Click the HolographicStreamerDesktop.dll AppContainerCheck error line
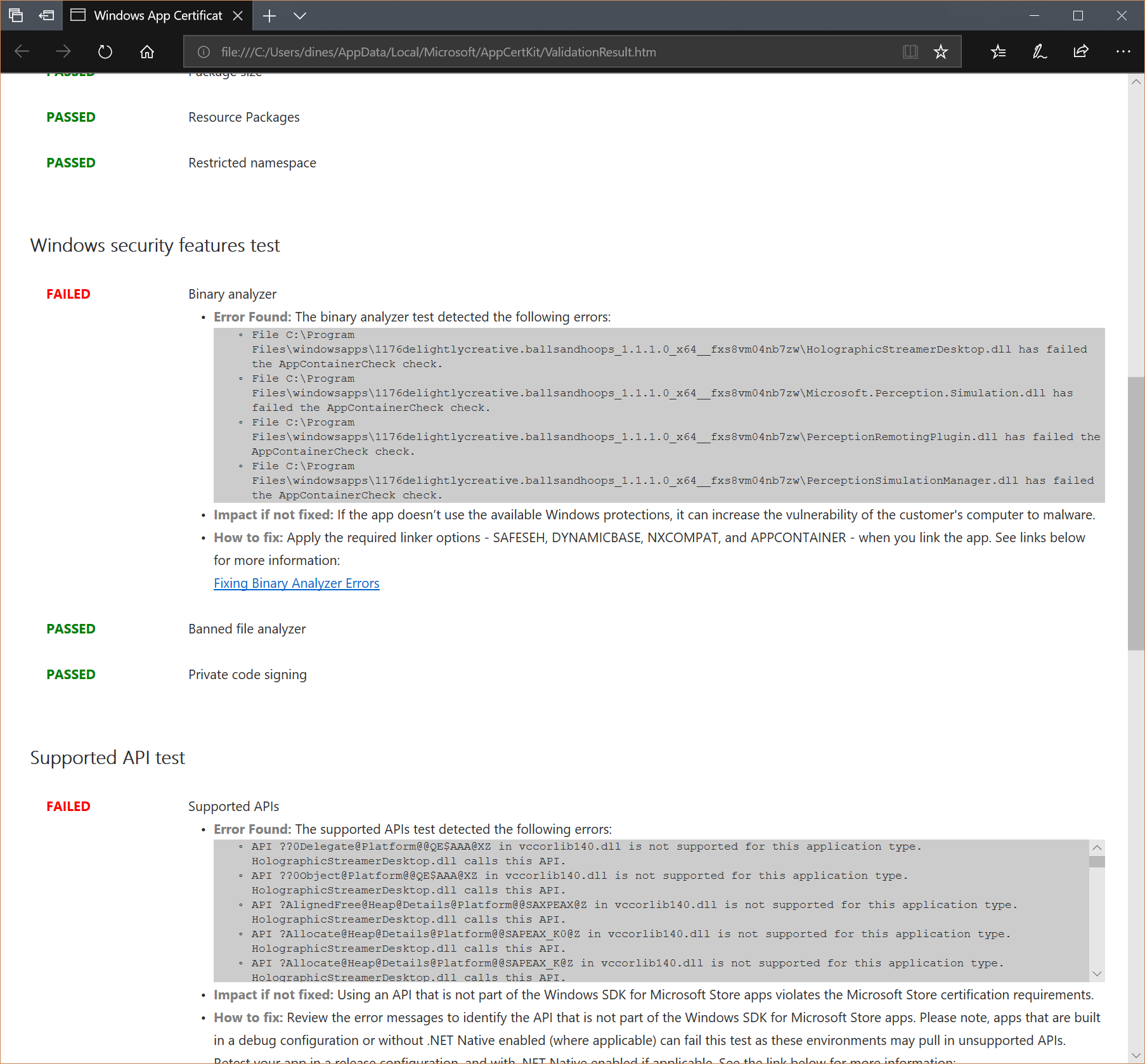The height and width of the screenshot is (1064, 1145). [669, 349]
